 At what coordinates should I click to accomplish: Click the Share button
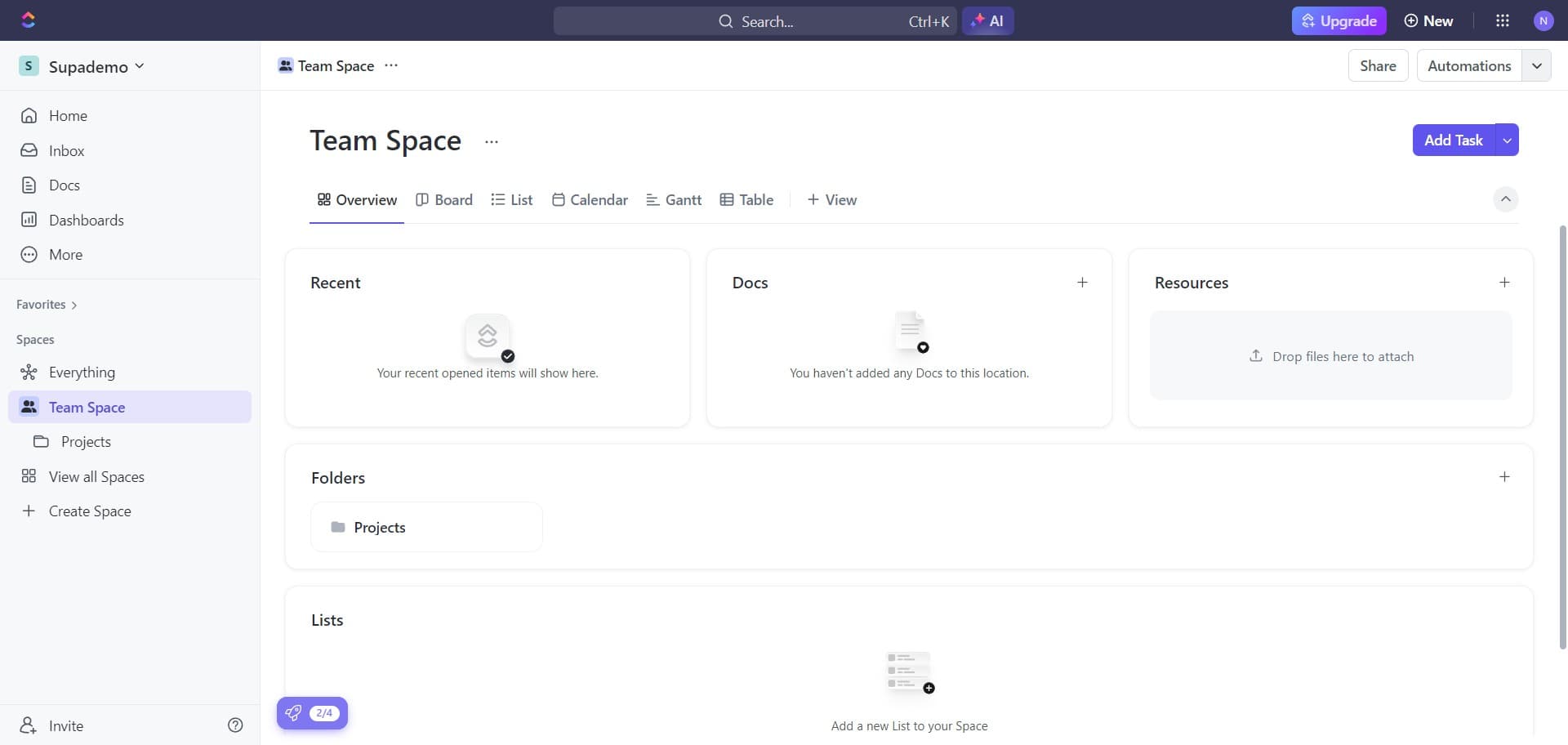tap(1378, 65)
